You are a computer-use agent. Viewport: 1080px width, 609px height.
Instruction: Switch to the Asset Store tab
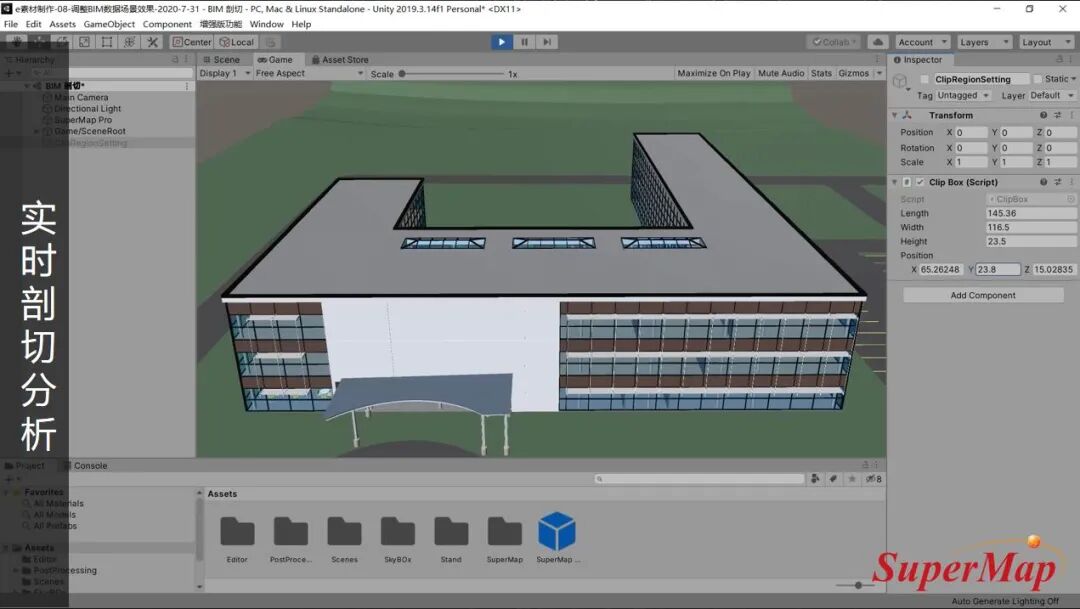point(340,60)
